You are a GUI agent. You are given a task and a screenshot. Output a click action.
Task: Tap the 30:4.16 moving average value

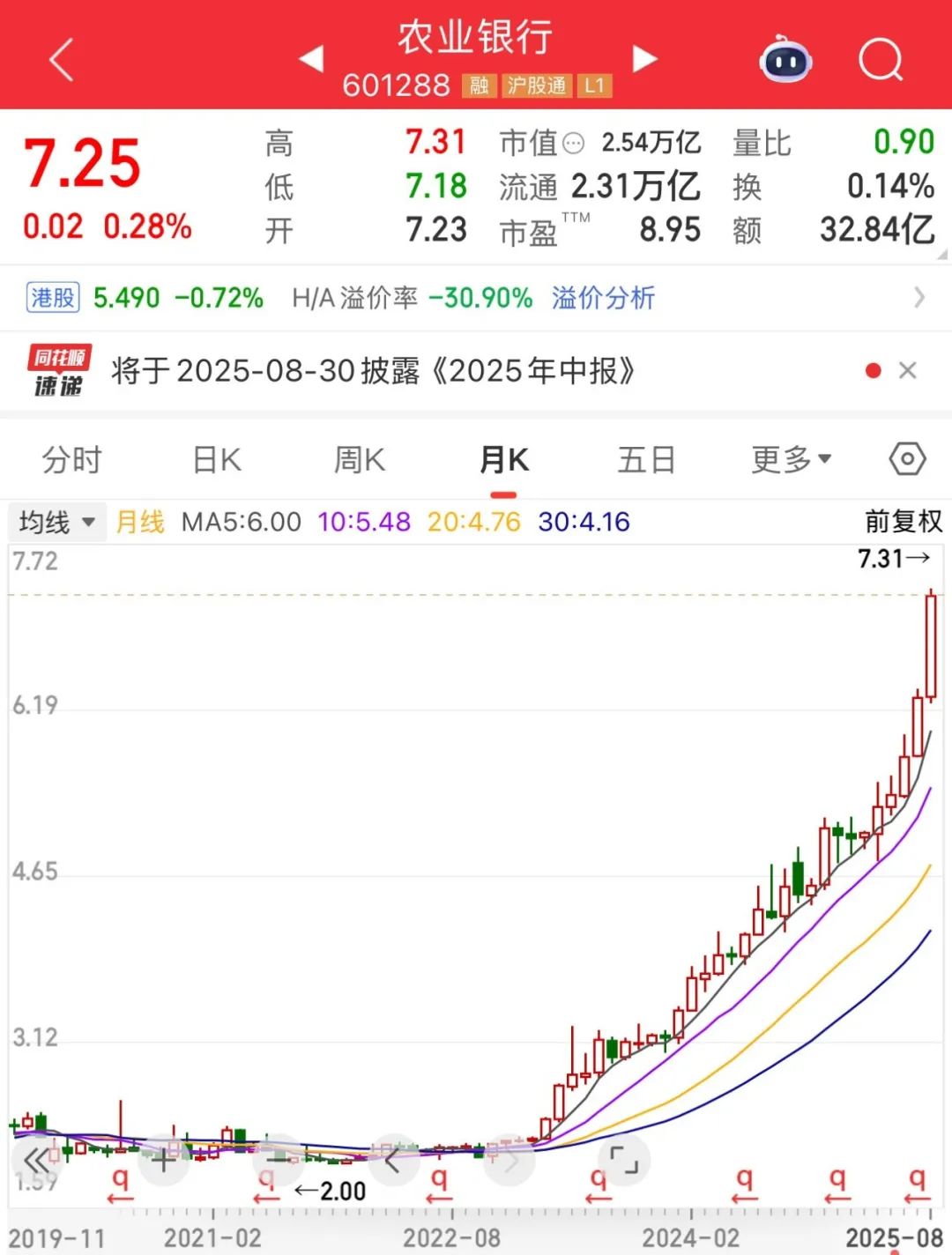pyautogui.click(x=584, y=522)
